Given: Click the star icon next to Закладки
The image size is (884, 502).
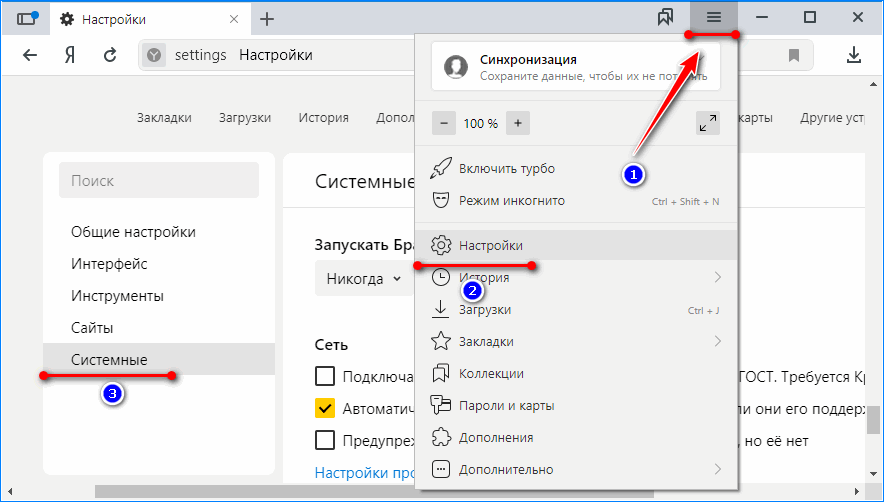Looking at the screenshot, I should [x=440, y=341].
